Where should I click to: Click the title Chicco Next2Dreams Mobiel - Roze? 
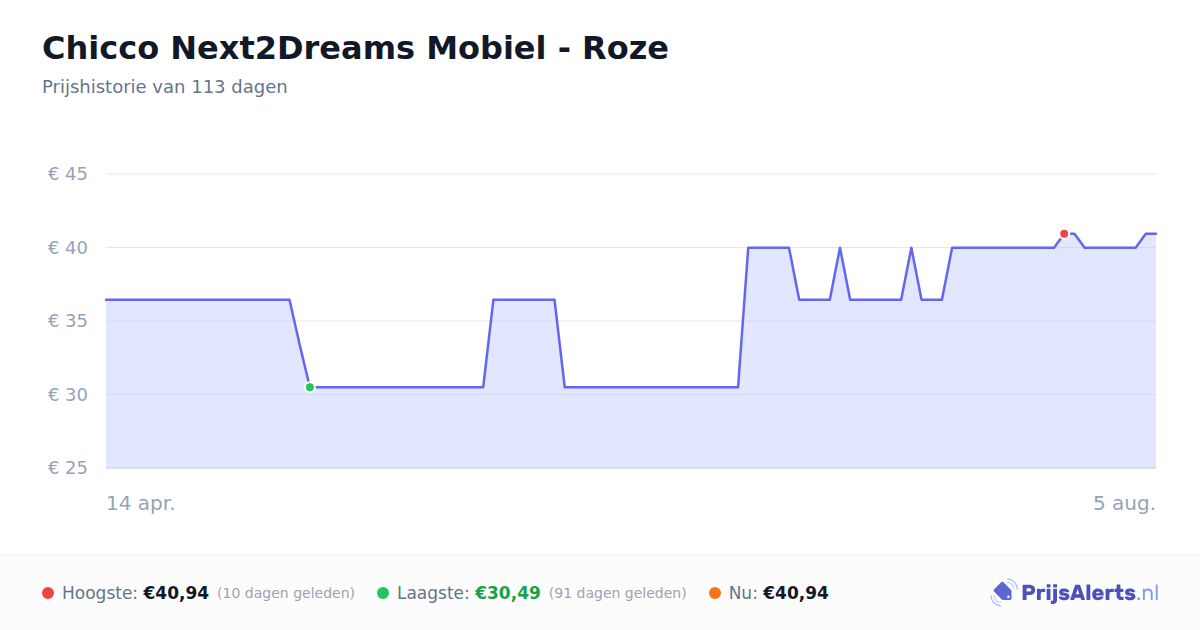tap(355, 47)
